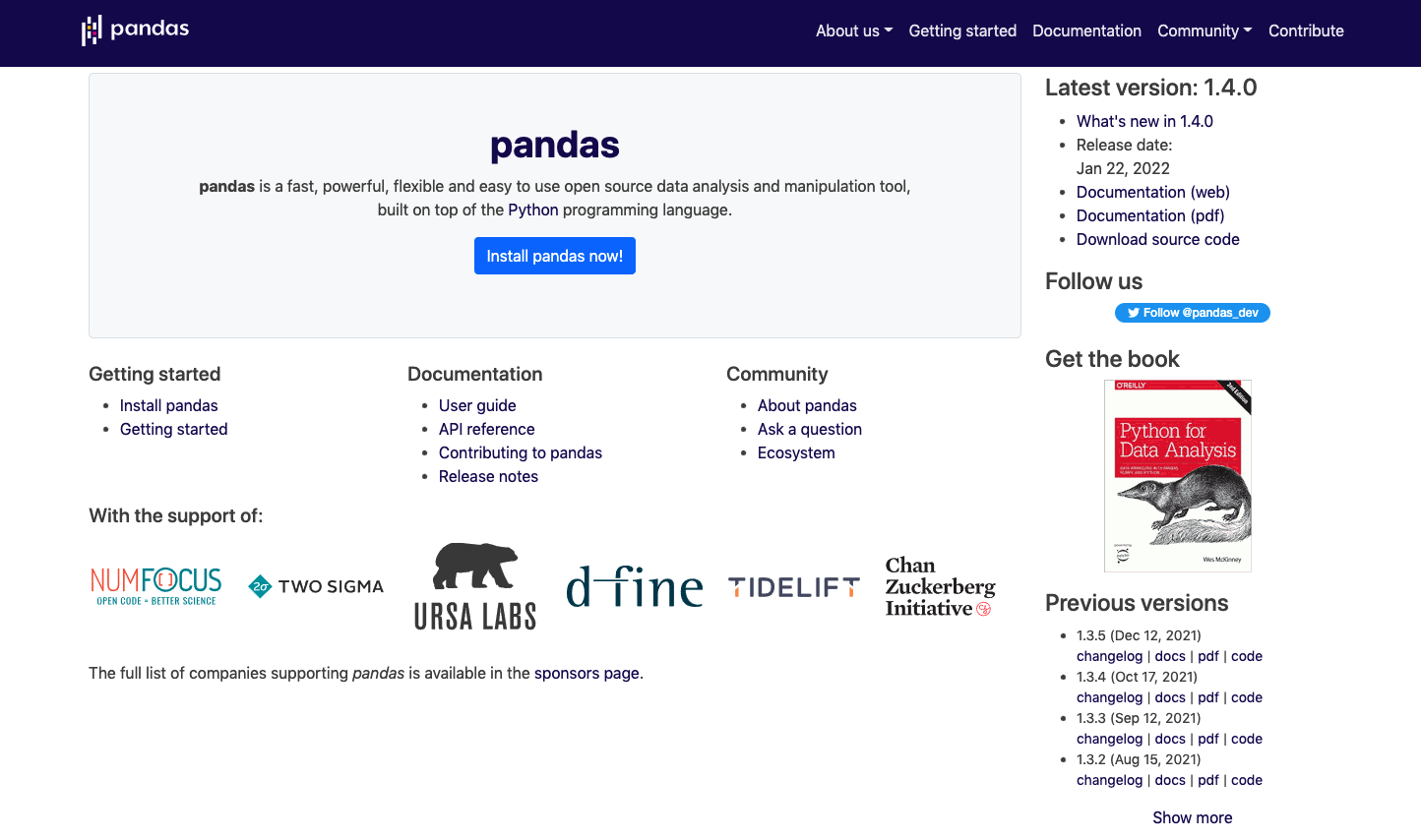The height and width of the screenshot is (840, 1421).
Task: Click the Tidelift sponsor logo
Action: [x=794, y=587]
